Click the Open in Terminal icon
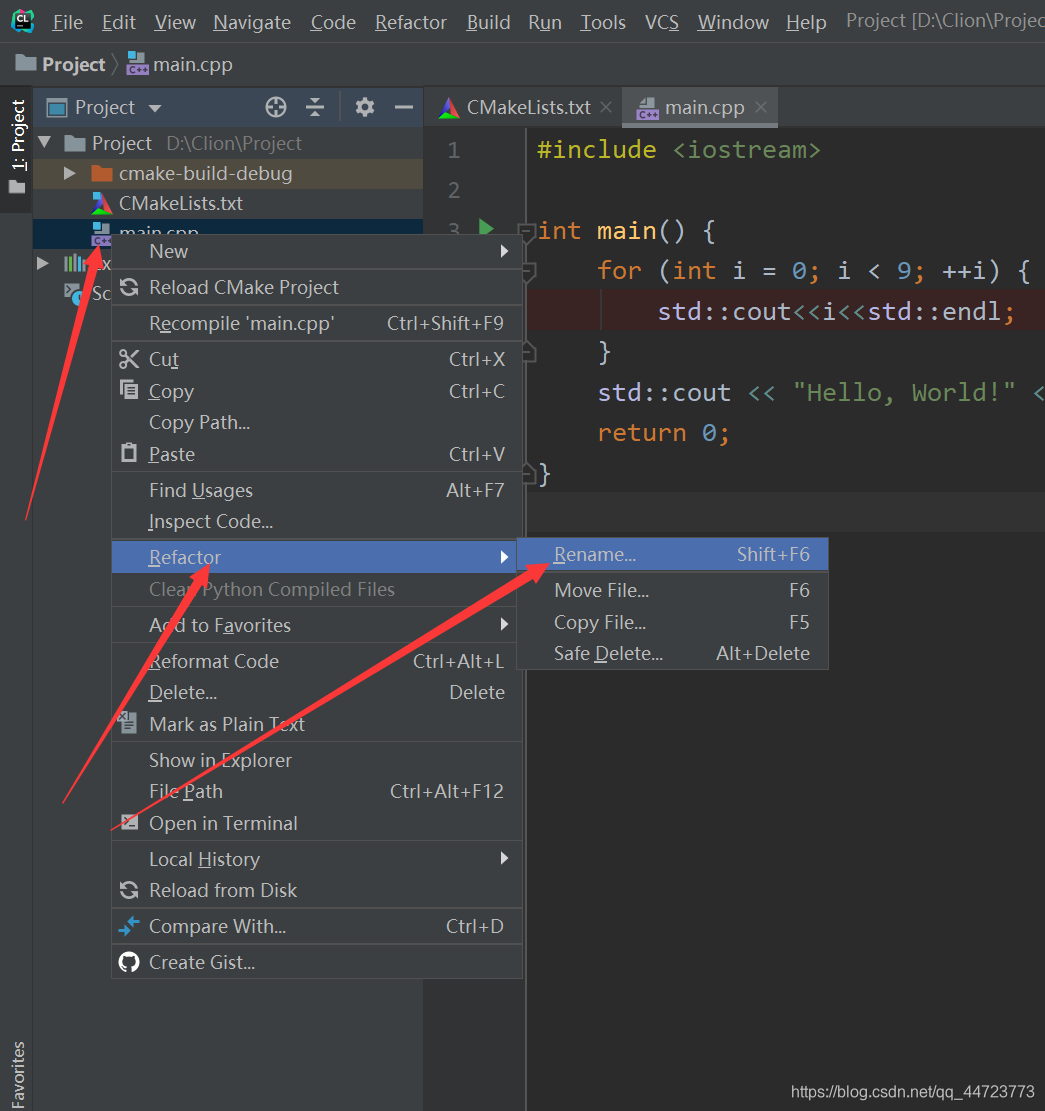Viewport: 1045px width, 1111px height. (128, 823)
